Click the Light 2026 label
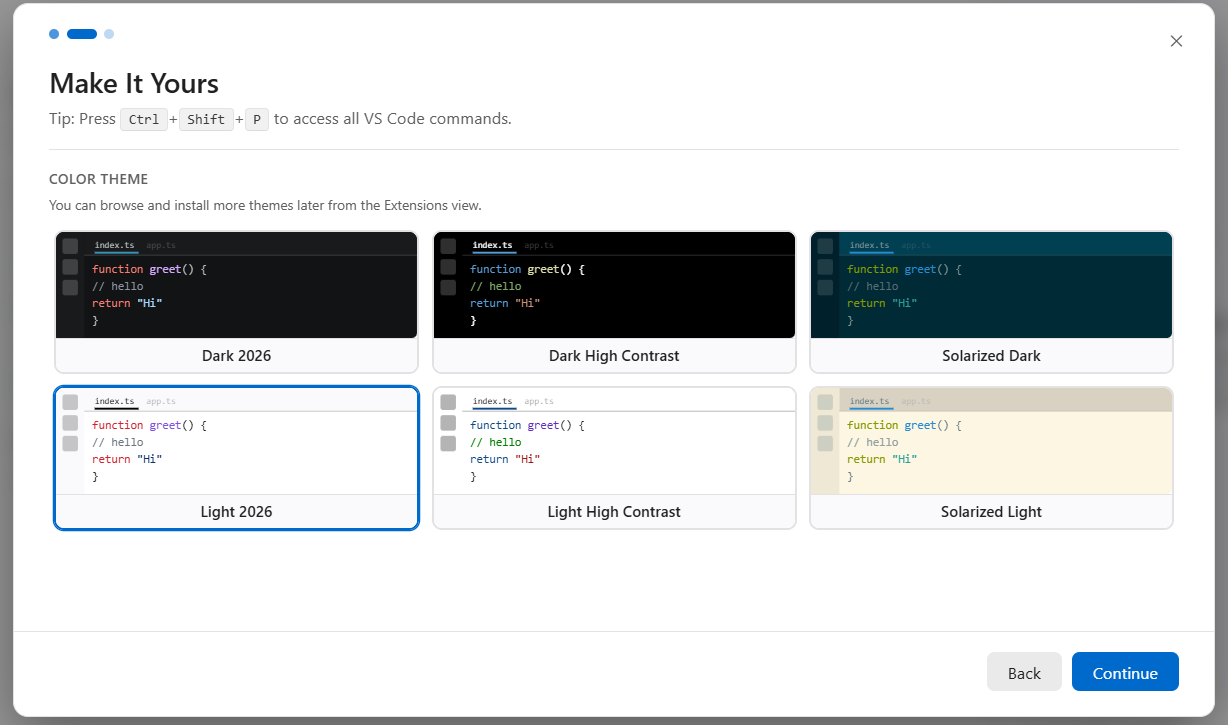1228x725 pixels. (x=237, y=512)
